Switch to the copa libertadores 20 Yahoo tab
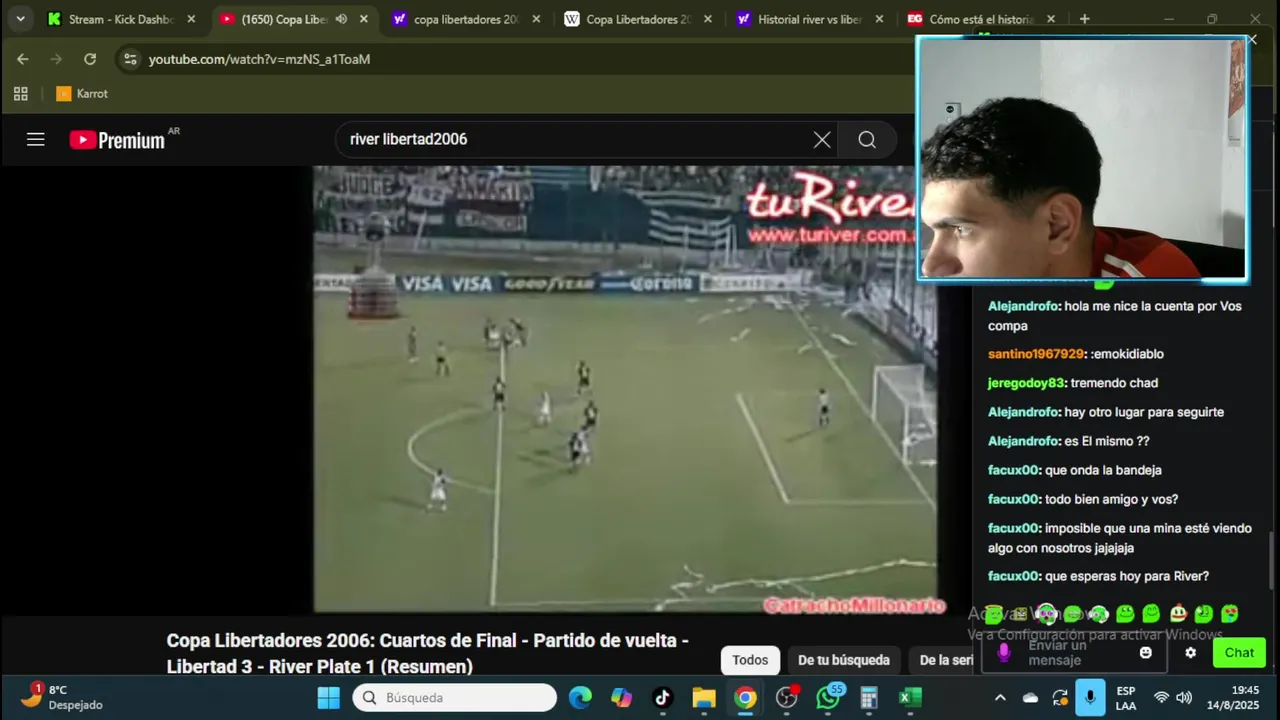The image size is (1280, 720). pos(468,19)
